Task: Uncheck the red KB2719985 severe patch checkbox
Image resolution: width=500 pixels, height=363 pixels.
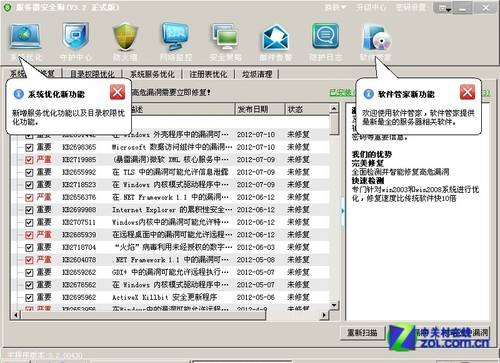Action: (x=29, y=160)
